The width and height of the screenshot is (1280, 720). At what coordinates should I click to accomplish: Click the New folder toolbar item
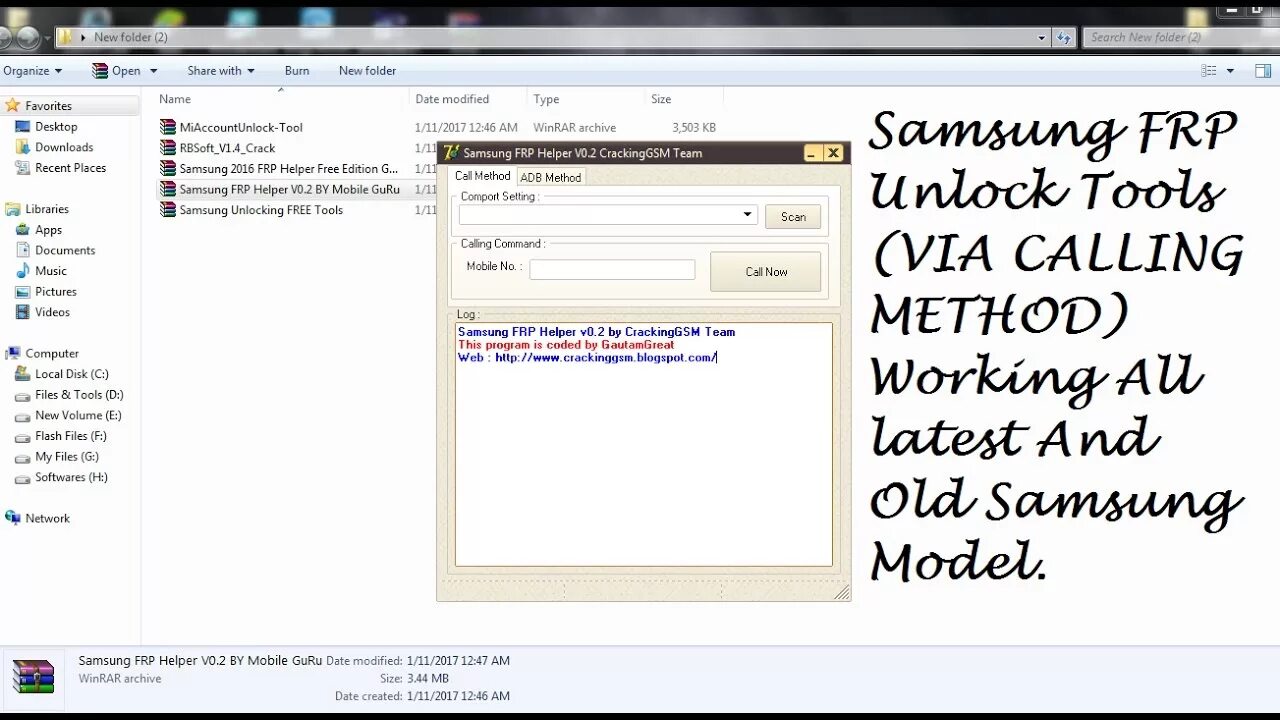click(x=367, y=70)
